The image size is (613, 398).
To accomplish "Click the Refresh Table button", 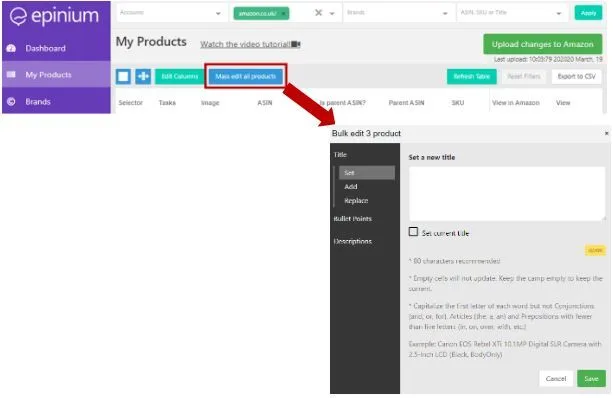I will tap(471, 76).
